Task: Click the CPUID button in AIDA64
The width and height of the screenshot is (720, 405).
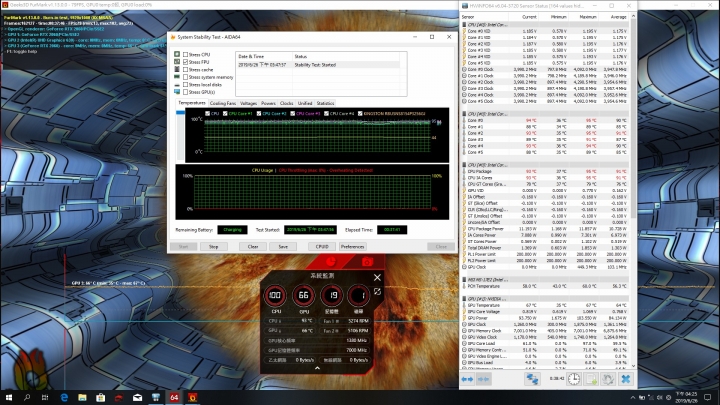Action: click(x=322, y=247)
